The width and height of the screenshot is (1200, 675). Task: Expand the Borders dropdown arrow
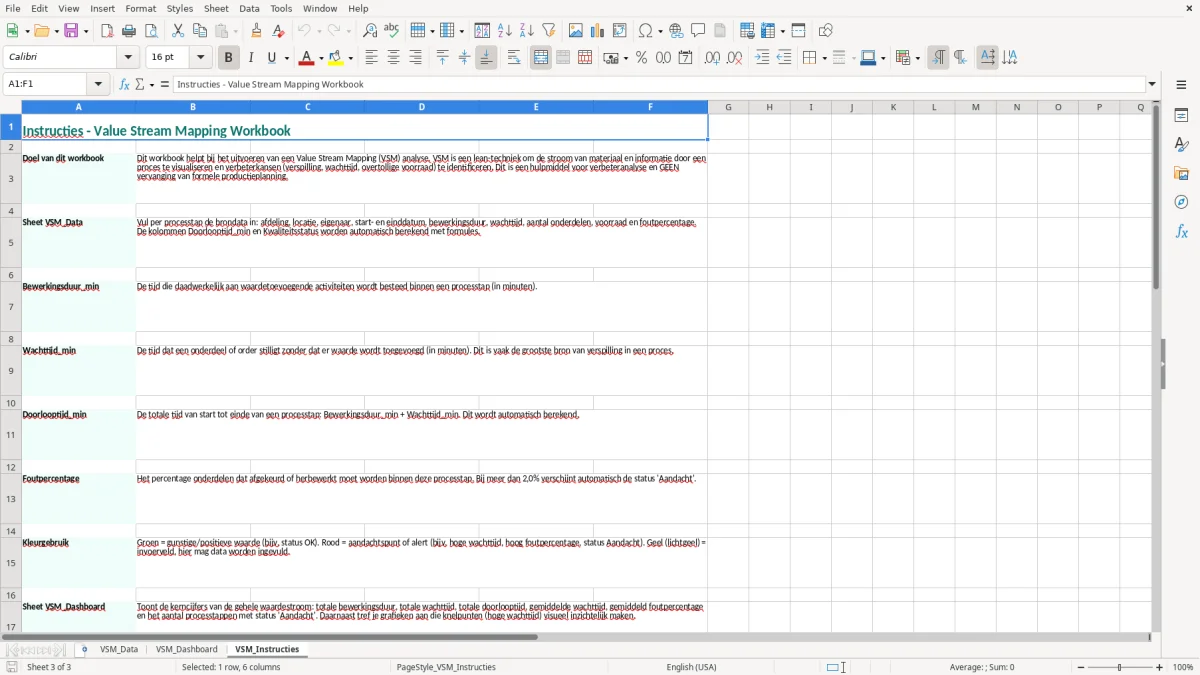[x=824, y=58]
